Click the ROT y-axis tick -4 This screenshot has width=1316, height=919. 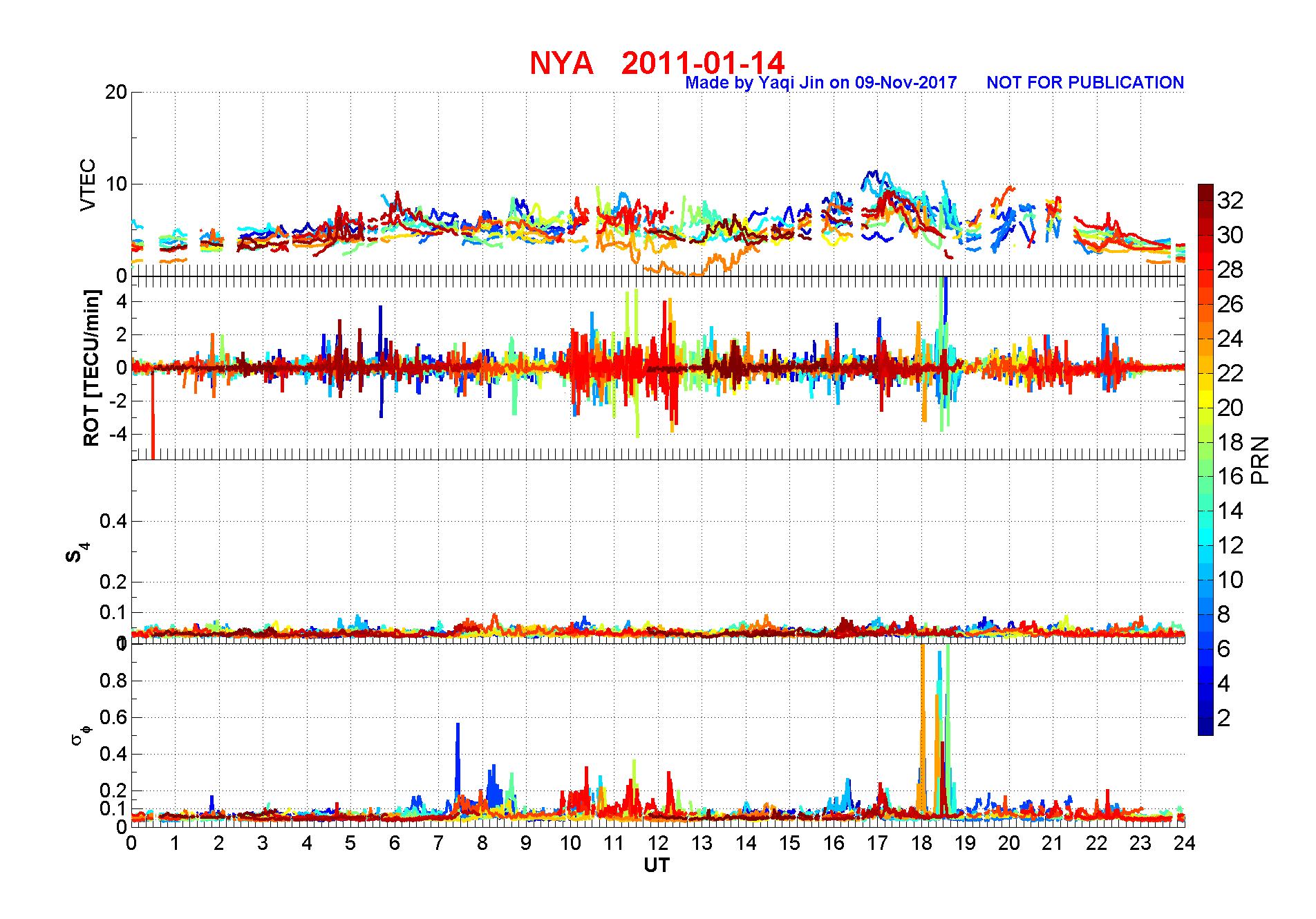(119, 434)
